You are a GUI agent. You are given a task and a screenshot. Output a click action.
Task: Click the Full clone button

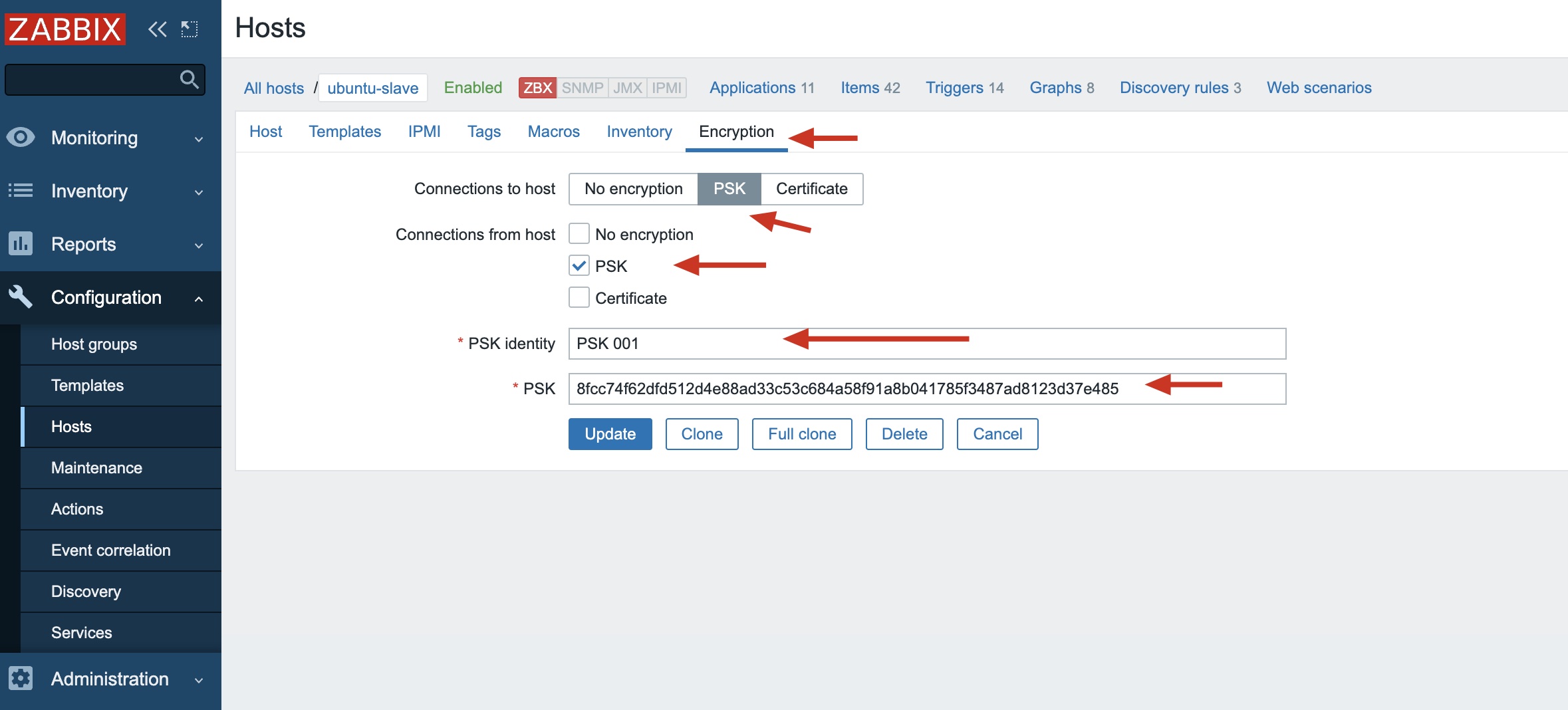pyautogui.click(x=802, y=434)
